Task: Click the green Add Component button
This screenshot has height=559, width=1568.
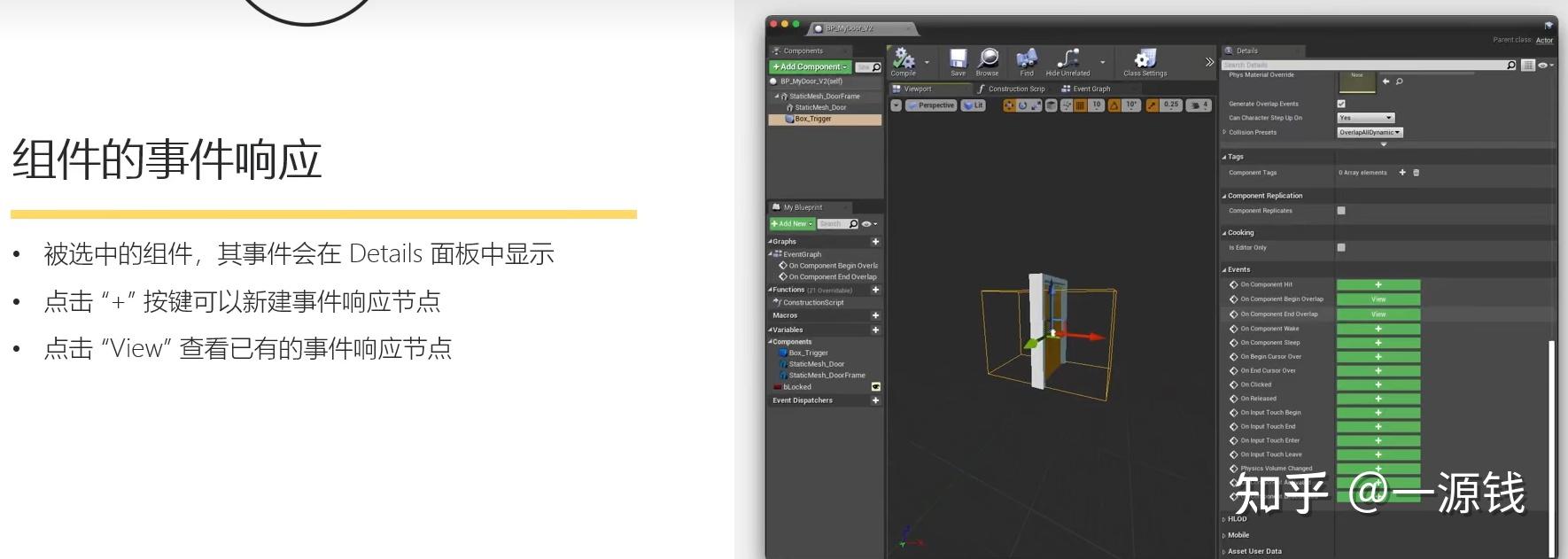Action: [811, 67]
